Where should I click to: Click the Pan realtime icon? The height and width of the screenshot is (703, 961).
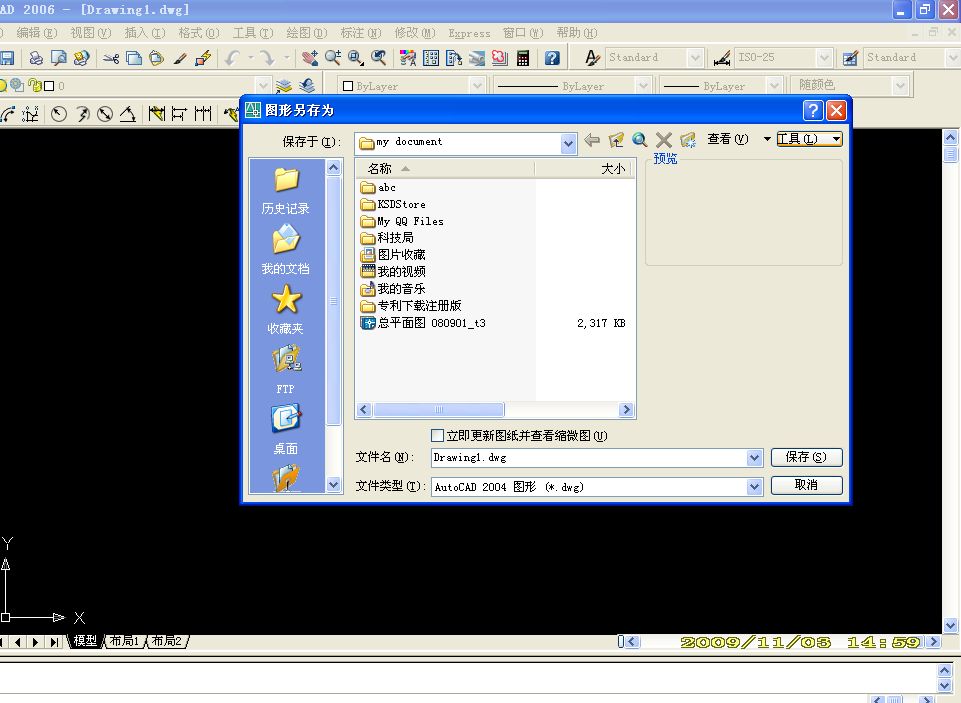pyautogui.click(x=310, y=58)
